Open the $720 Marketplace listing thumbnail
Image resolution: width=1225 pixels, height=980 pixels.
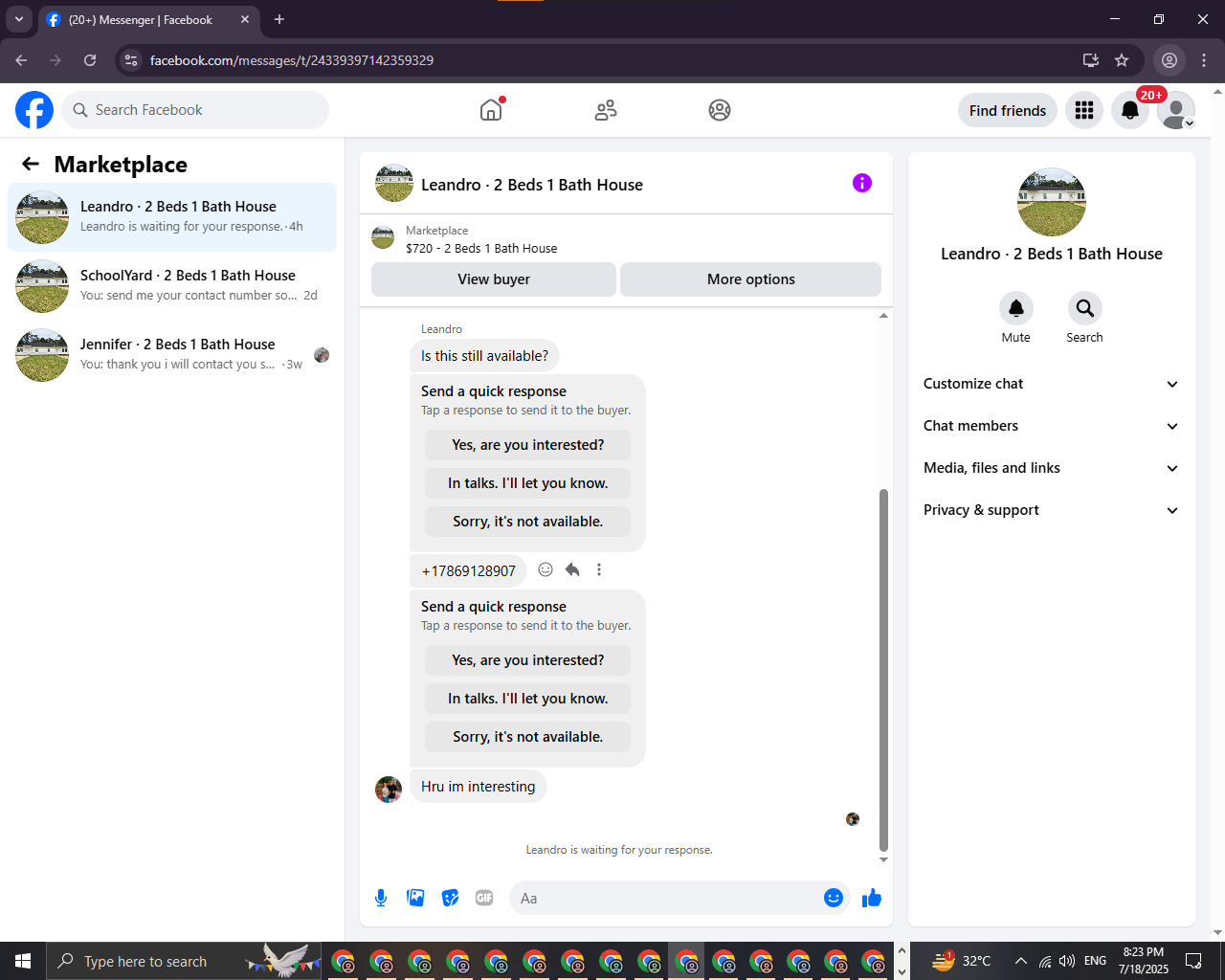tap(383, 238)
